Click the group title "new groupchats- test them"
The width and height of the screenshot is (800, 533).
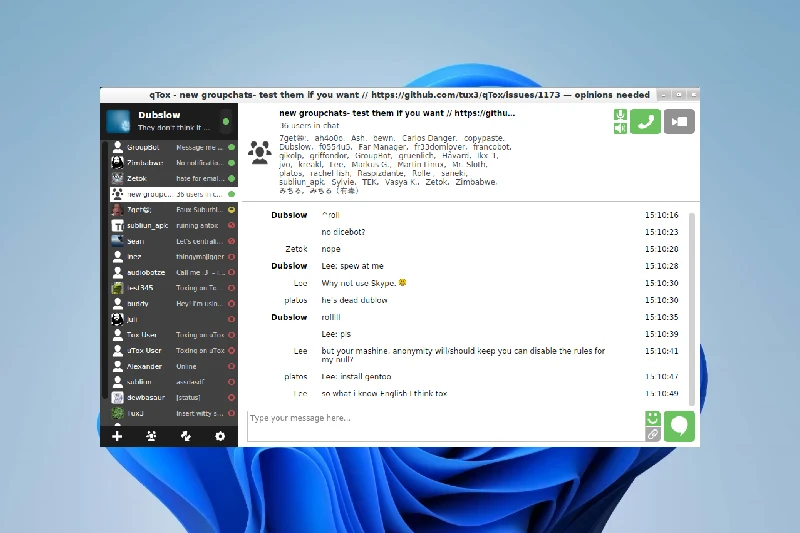click(397, 113)
